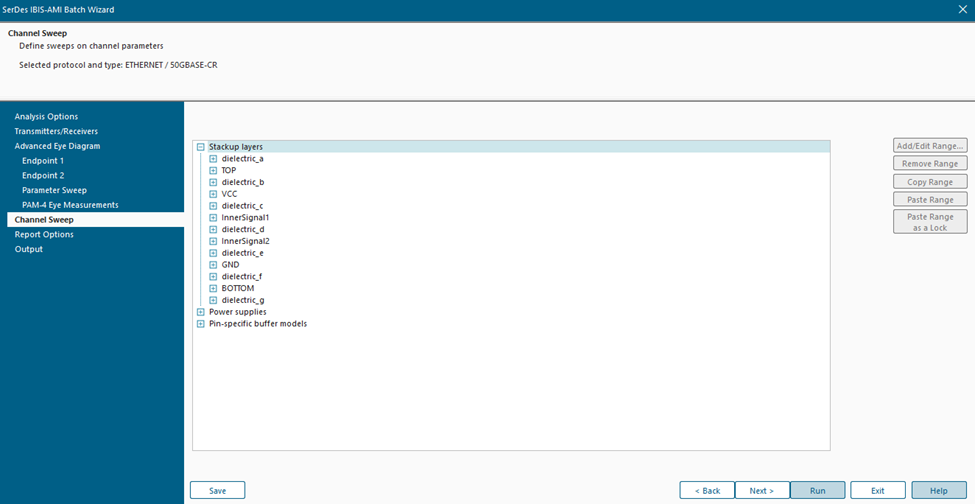Click the Paste Range button

point(930,200)
